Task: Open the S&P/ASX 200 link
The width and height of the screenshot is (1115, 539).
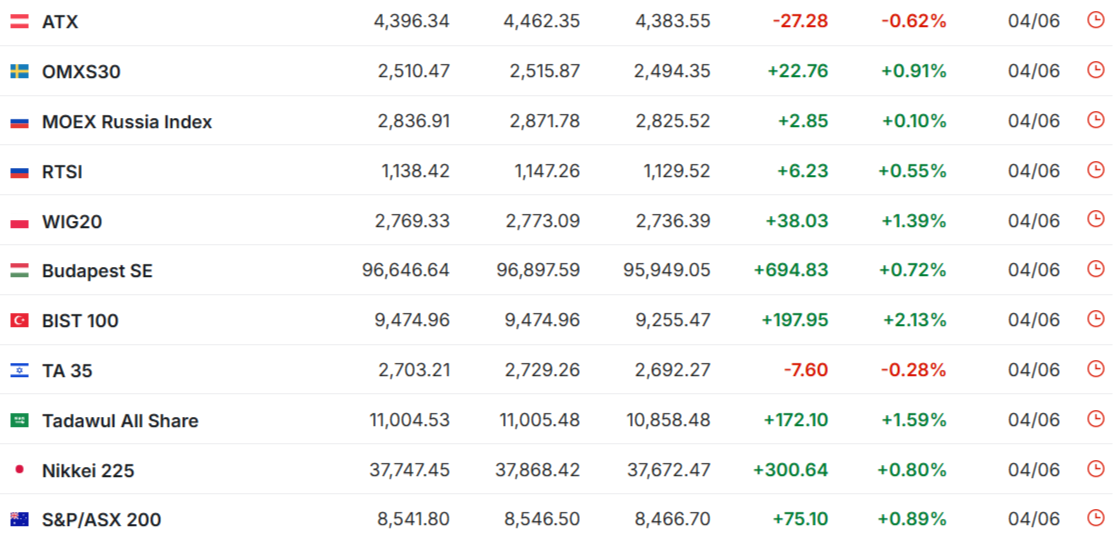Action: coord(101,520)
